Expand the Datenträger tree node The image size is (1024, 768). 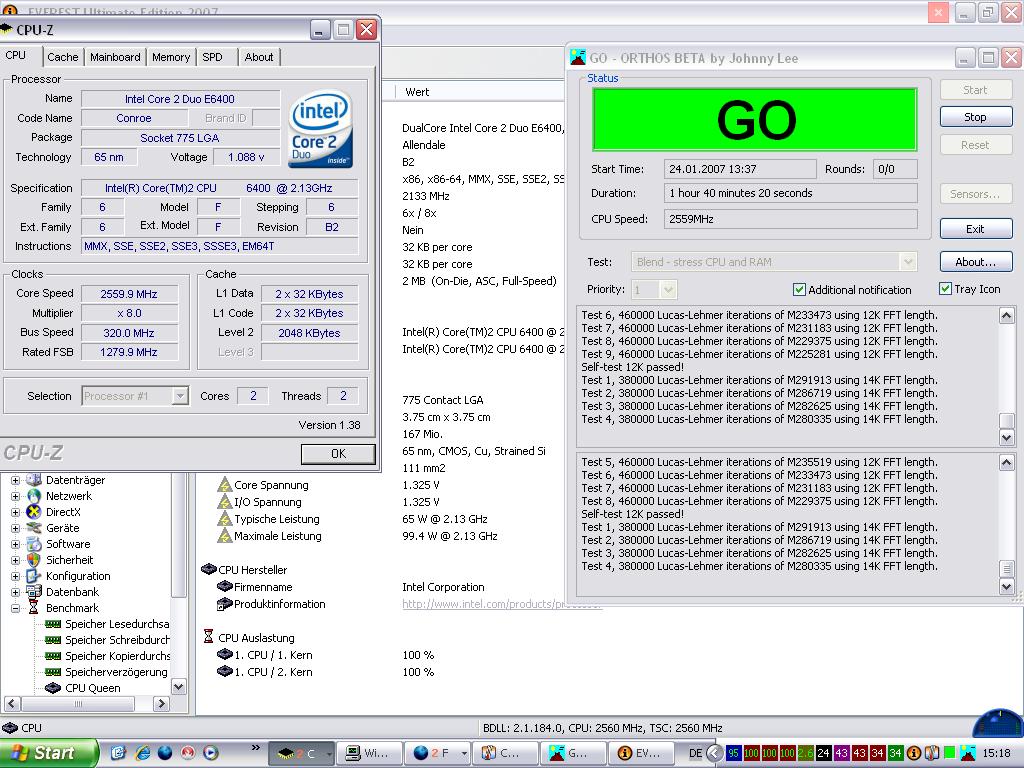[15, 480]
